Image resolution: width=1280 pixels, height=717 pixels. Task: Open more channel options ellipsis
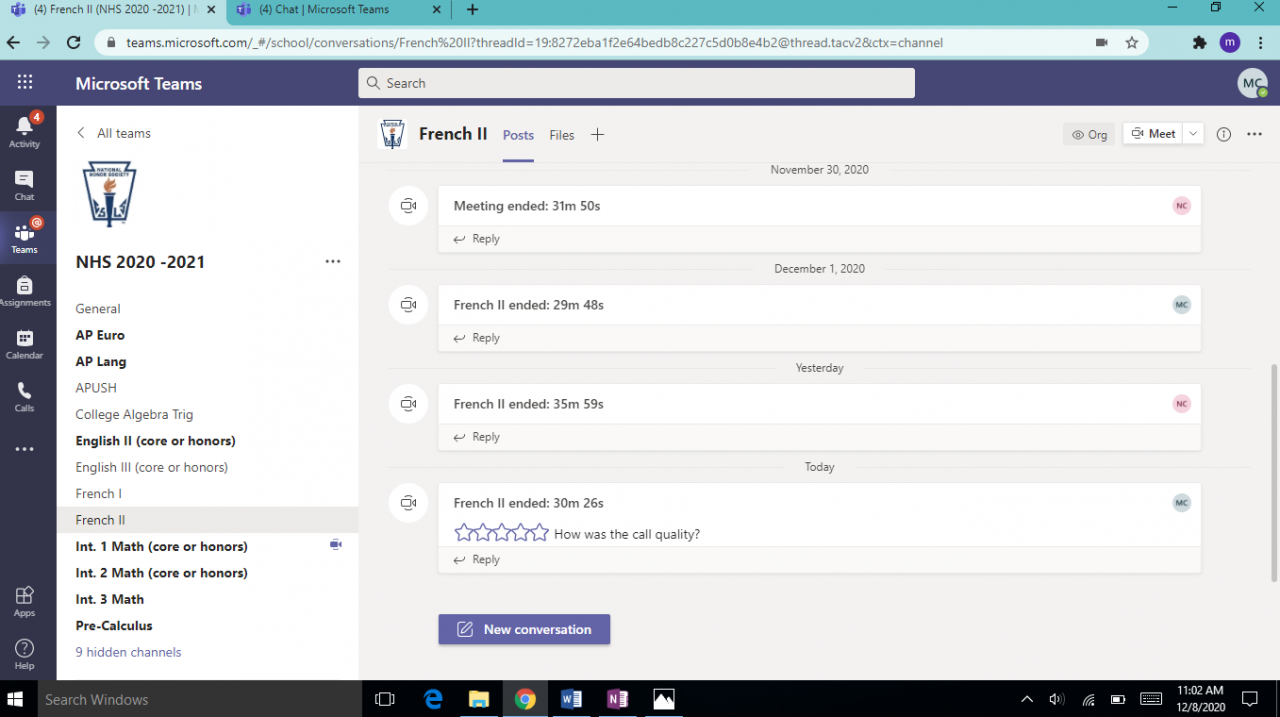tap(1255, 134)
